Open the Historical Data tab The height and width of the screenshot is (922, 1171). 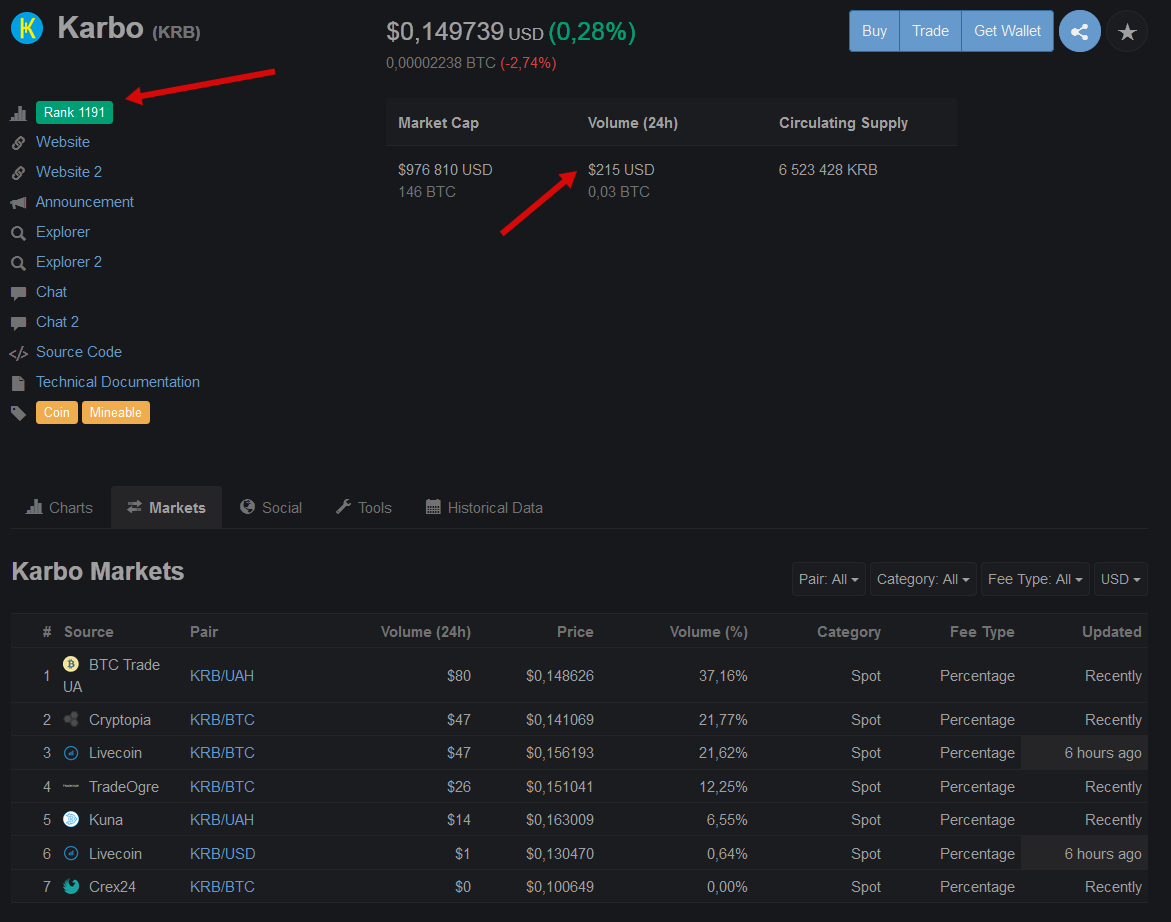coord(484,508)
